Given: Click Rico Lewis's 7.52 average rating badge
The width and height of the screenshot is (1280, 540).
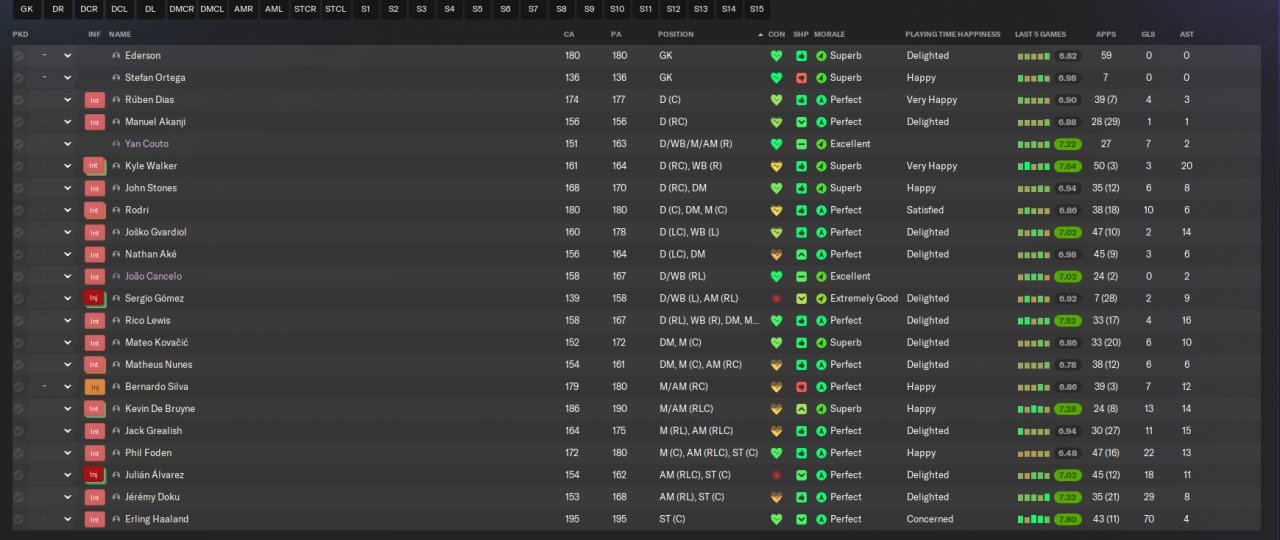Looking at the screenshot, I should tap(1067, 320).
